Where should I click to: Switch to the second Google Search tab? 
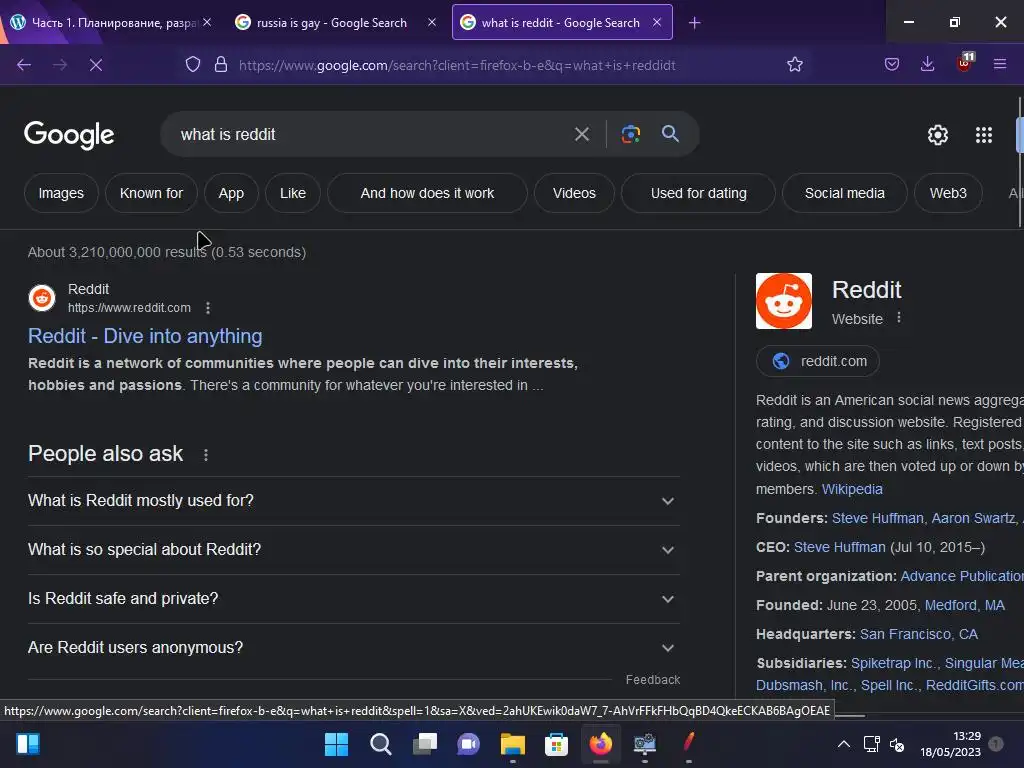330,23
